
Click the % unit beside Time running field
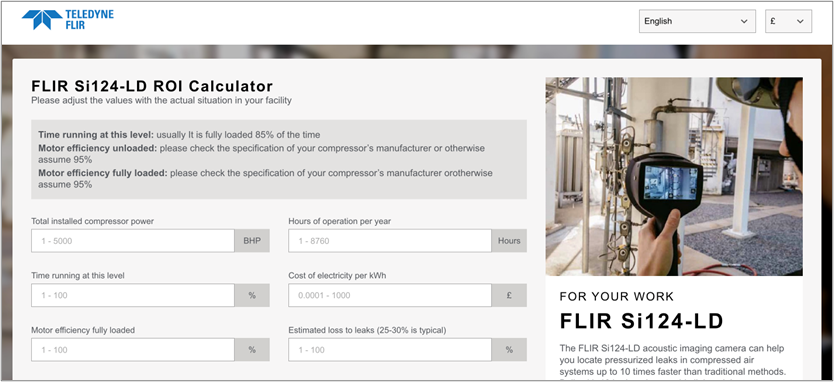(252, 295)
